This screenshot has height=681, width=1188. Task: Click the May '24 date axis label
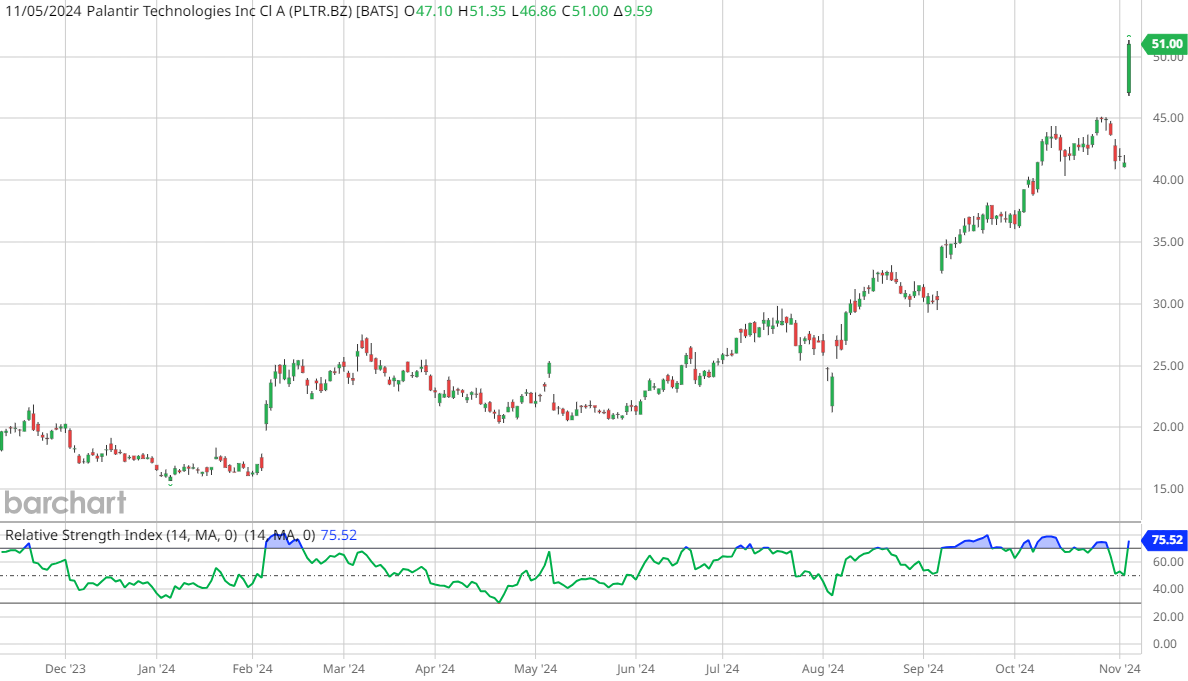pos(536,669)
